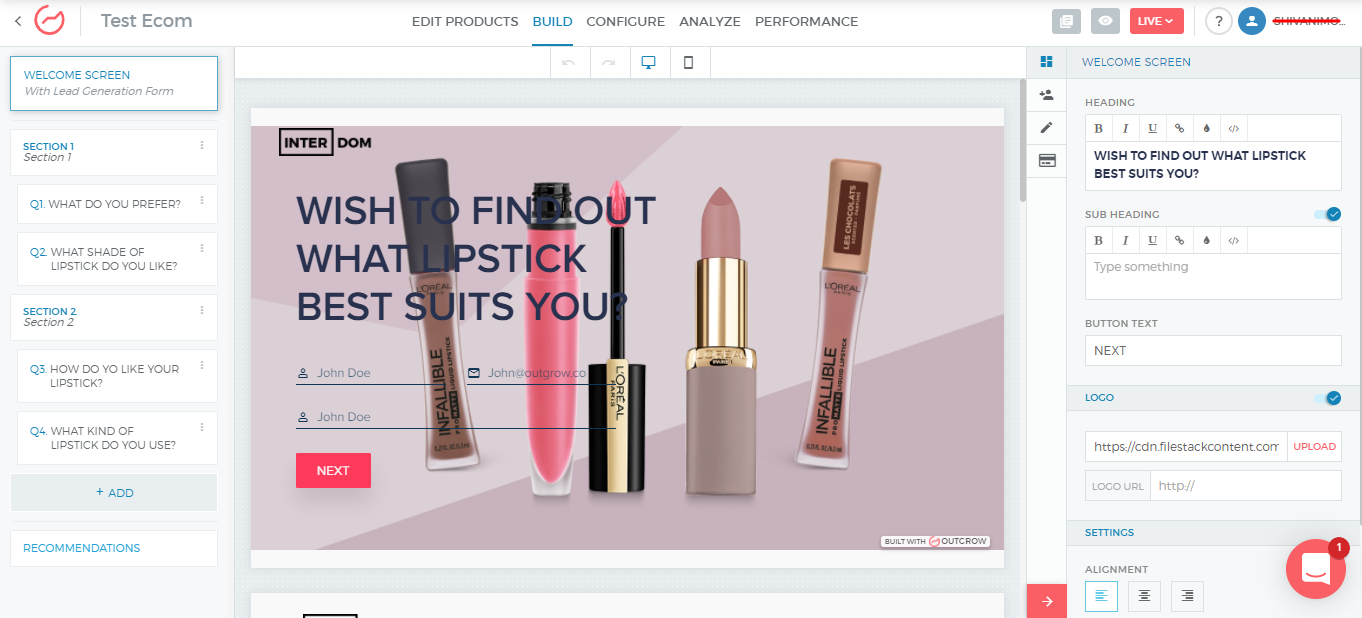Click the + ADD button
The width and height of the screenshot is (1362, 618).
[114, 493]
